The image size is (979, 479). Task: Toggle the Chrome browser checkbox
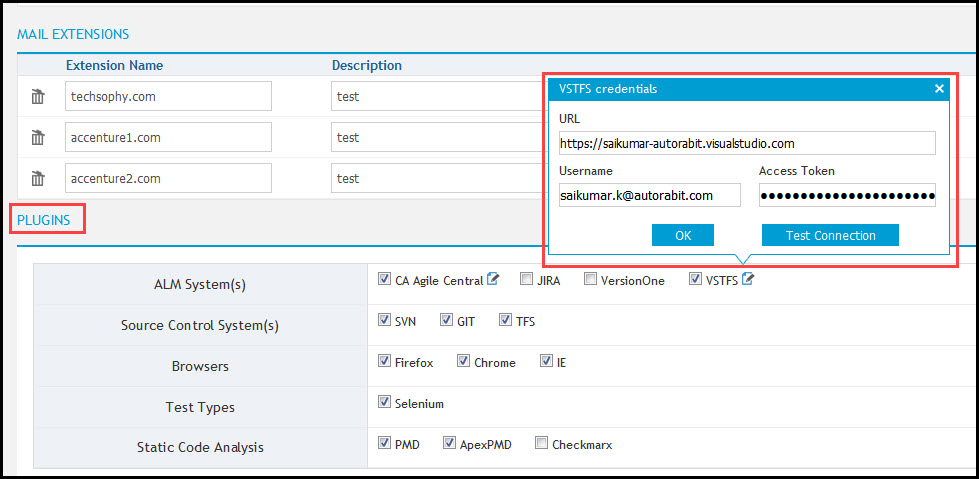point(463,361)
